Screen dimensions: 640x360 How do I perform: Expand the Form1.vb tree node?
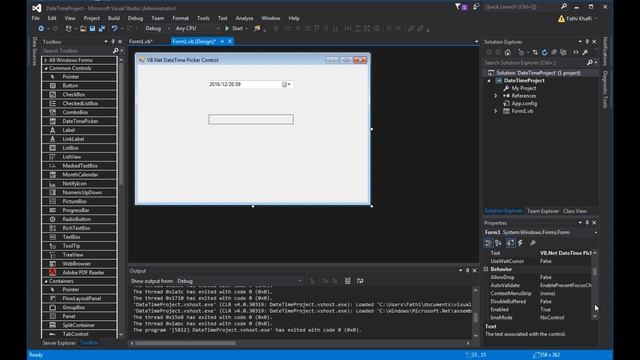click(x=496, y=111)
